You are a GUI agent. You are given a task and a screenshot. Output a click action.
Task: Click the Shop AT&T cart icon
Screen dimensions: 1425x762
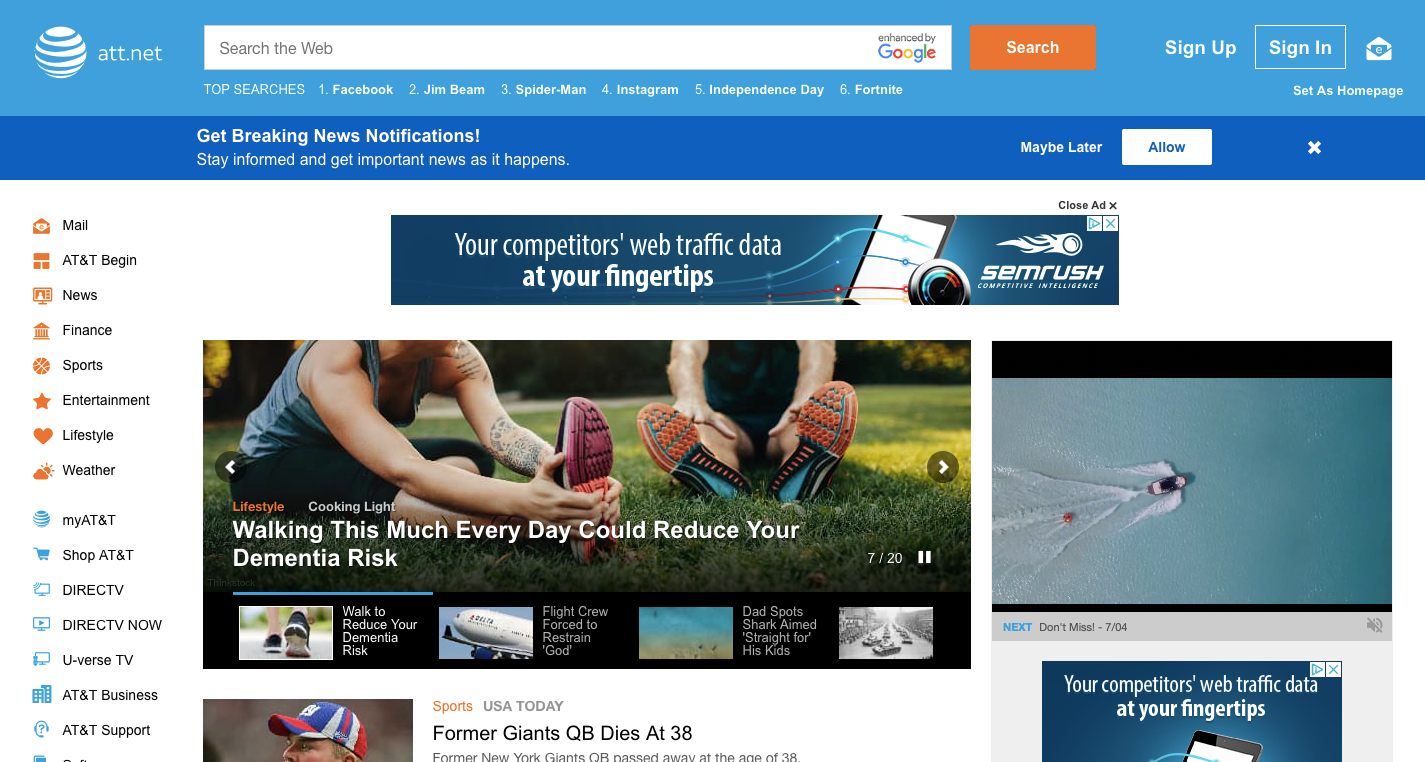(41, 555)
